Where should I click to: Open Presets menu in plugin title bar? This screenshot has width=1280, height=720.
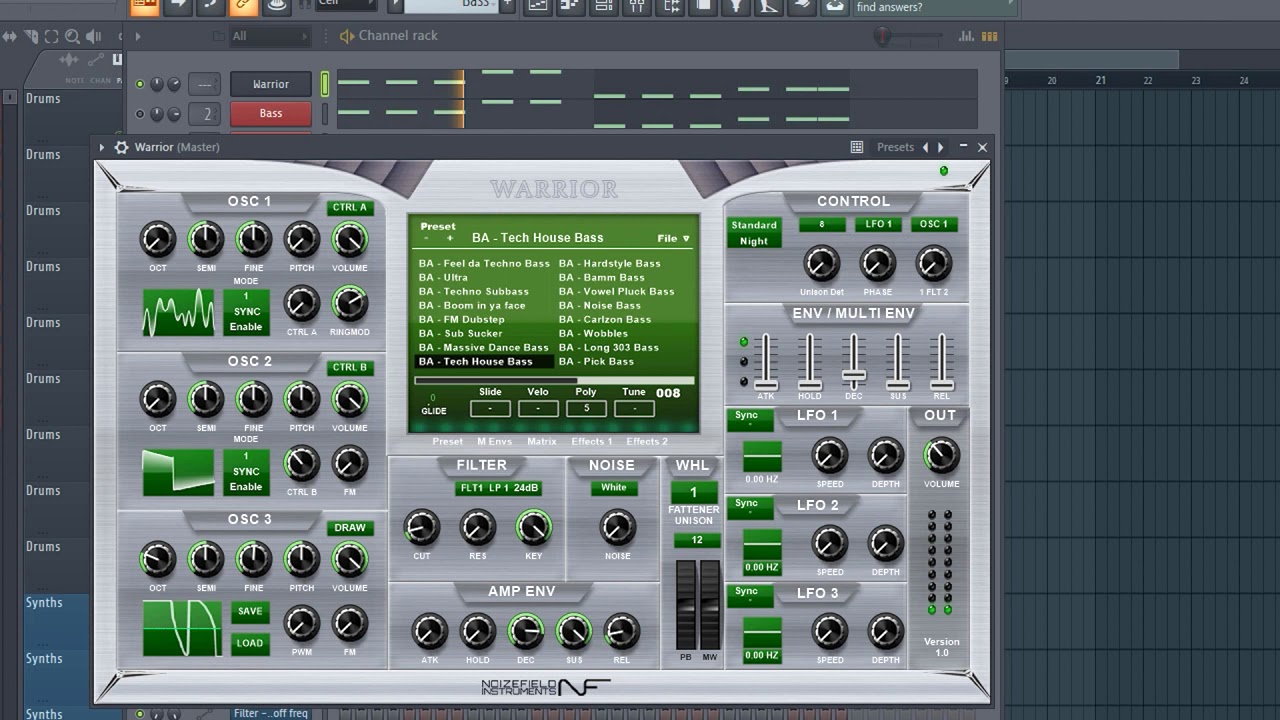[x=895, y=147]
